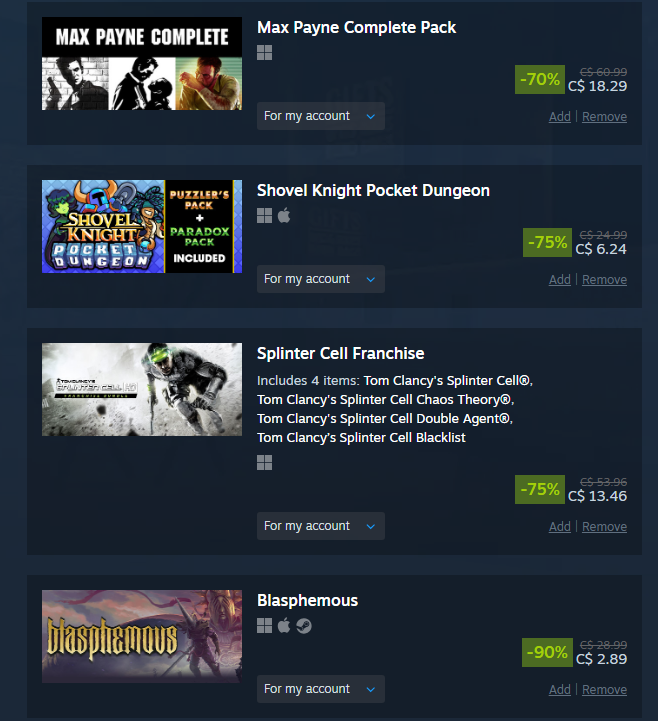Click Add link for Blasphemous
This screenshot has width=658, height=721.
tap(560, 690)
